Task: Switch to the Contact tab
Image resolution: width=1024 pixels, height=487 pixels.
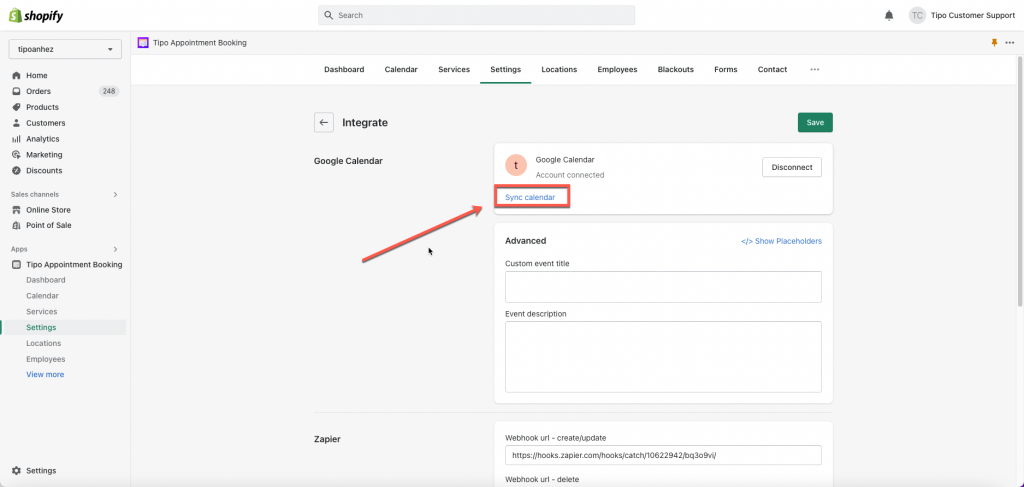Action: tap(772, 69)
